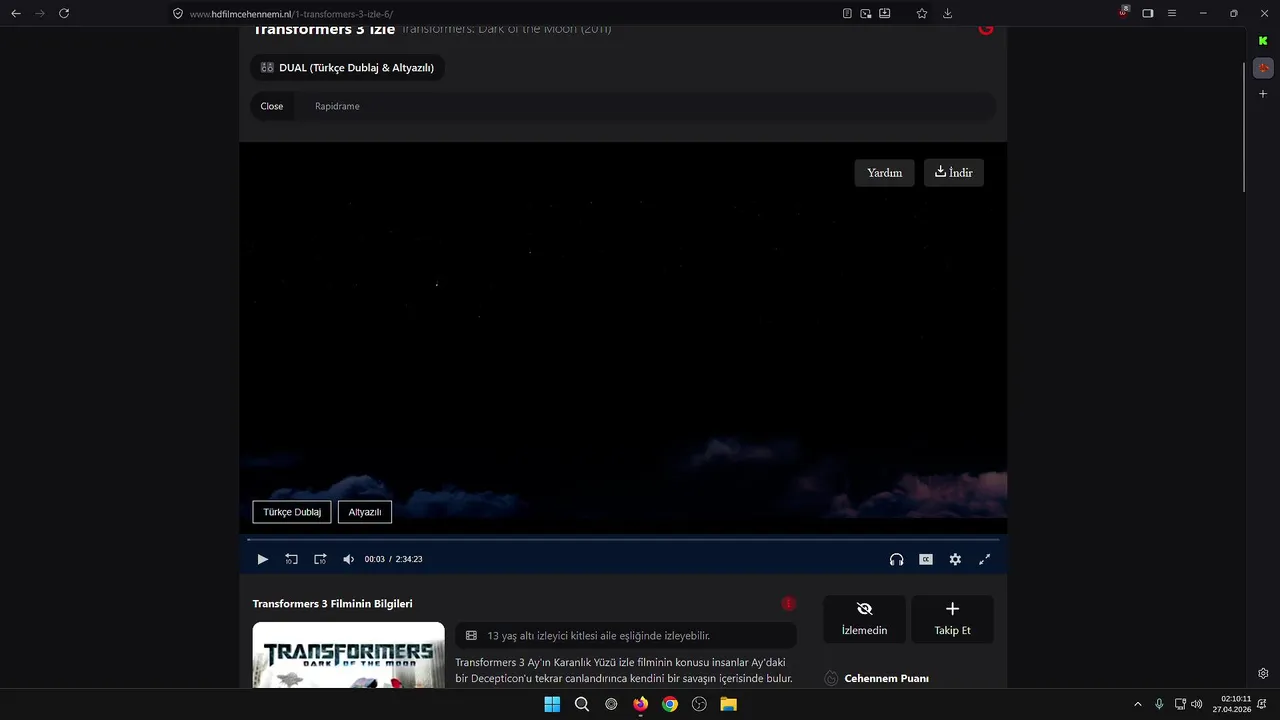Rewind video 10 seconds
This screenshot has height=720, width=1280.
pos(291,559)
